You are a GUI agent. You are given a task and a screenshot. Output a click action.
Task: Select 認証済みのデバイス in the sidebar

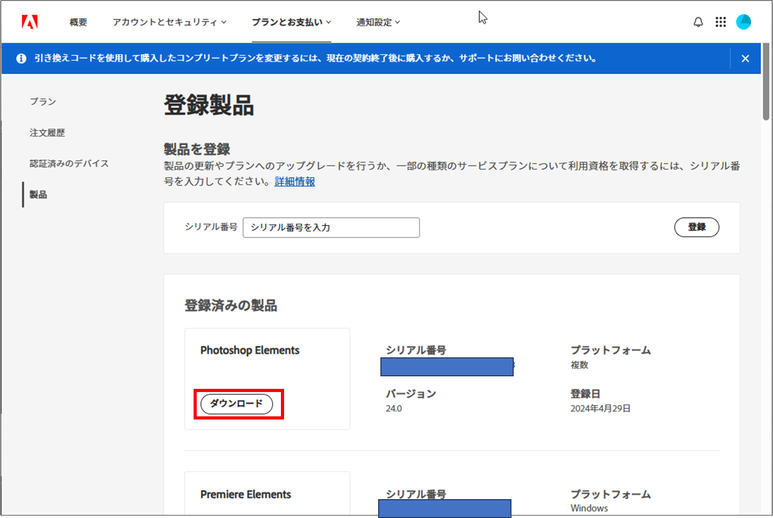pos(69,164)
